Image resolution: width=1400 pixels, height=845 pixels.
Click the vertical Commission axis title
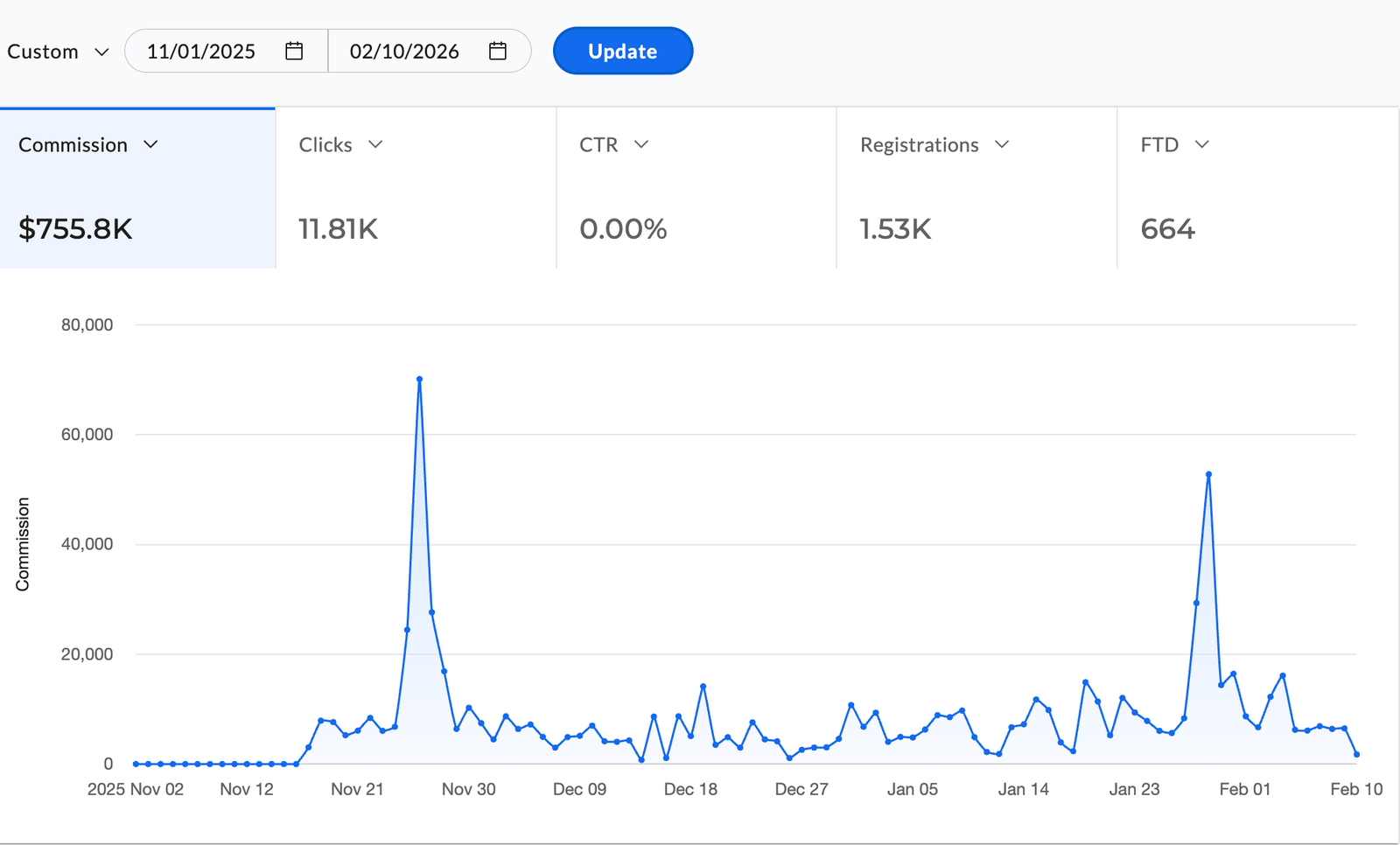tap(23, 544)
